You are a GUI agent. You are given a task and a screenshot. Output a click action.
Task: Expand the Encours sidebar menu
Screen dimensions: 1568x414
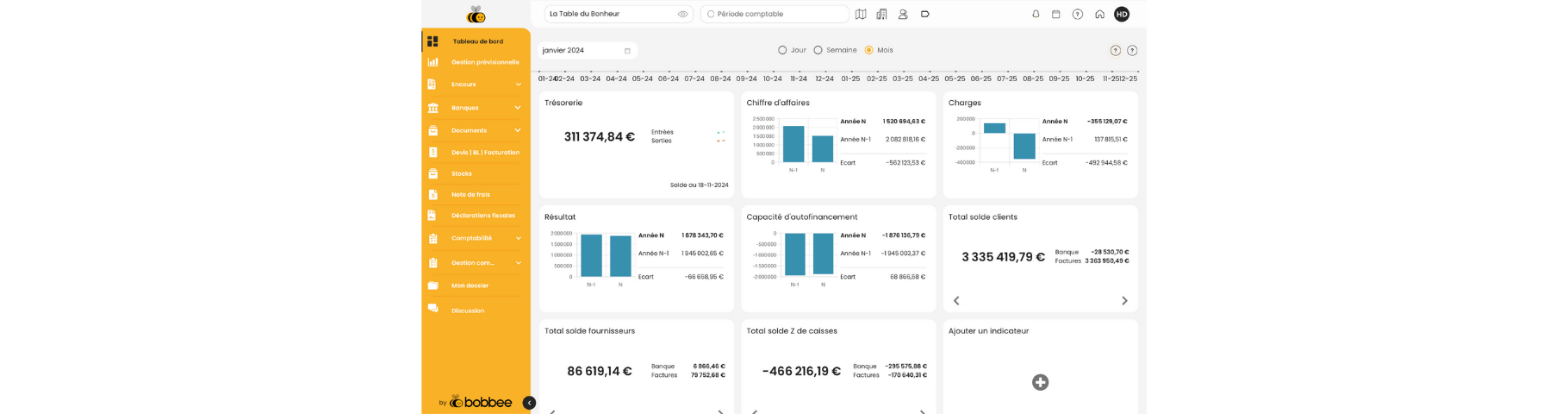(518, 85)
